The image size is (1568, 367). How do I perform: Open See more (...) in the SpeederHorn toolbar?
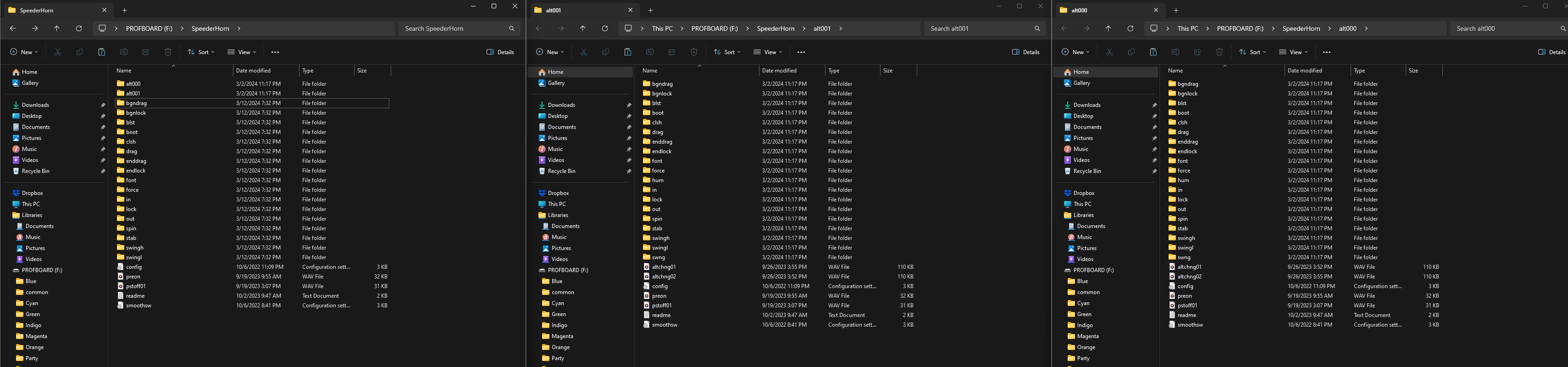point(275,52)
